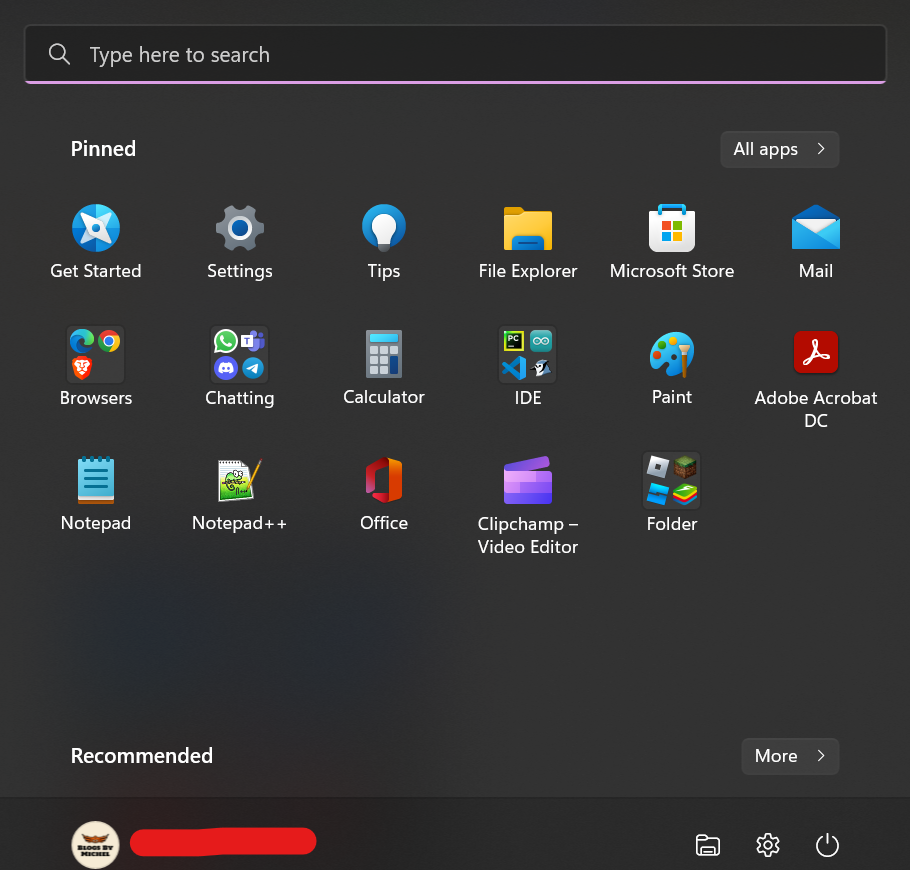Click the All apps button

click(x=779, y=149)
